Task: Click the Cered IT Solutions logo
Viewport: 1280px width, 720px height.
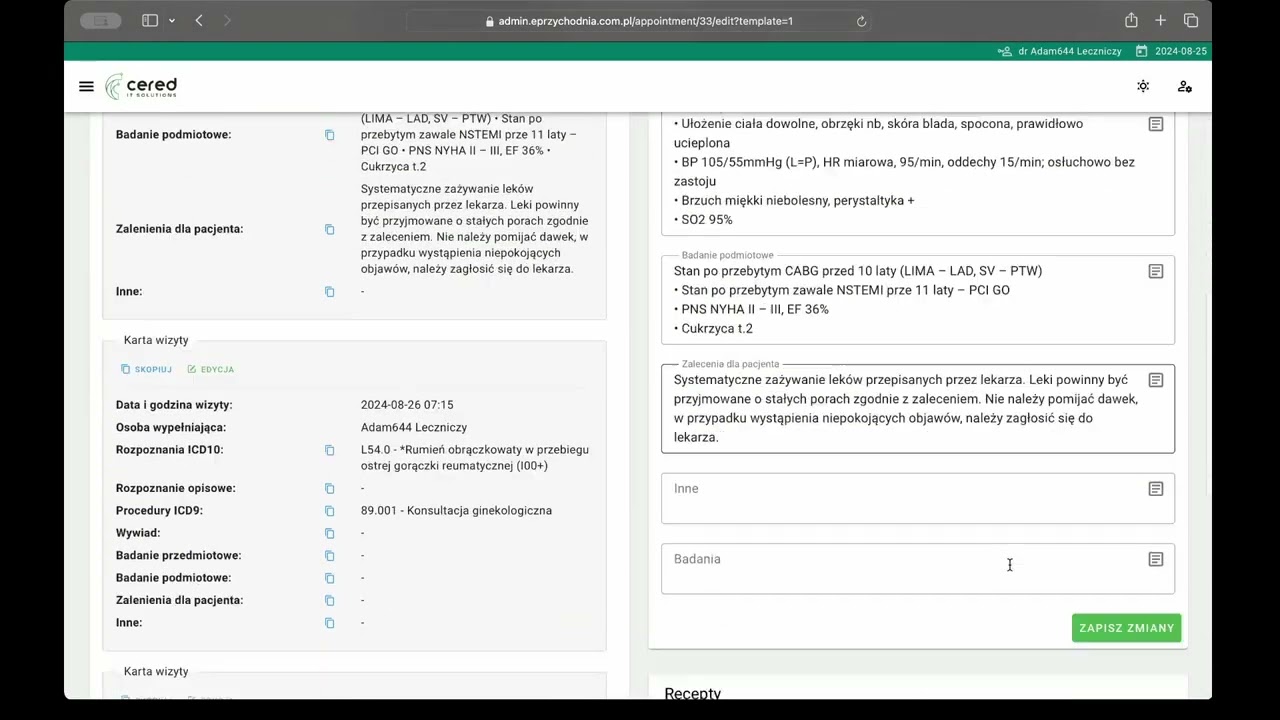Action: [141, 87]
